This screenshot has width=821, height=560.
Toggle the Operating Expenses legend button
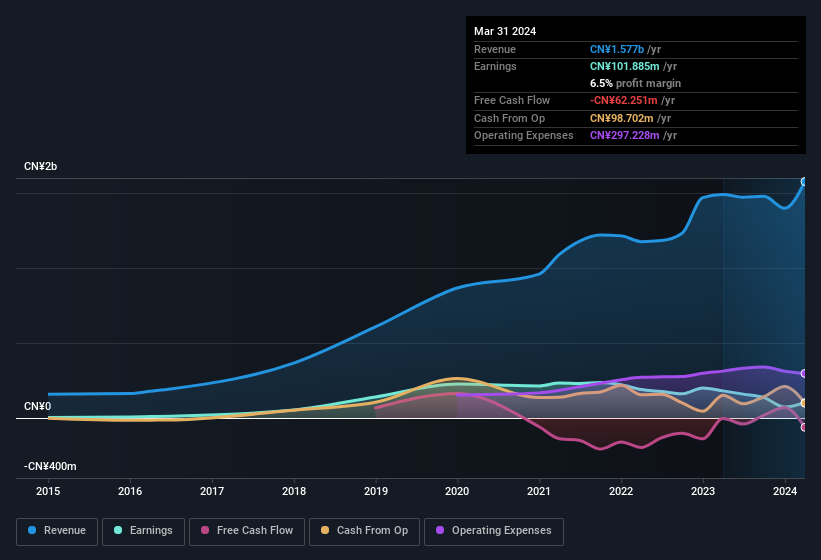[x=494, y=532]
